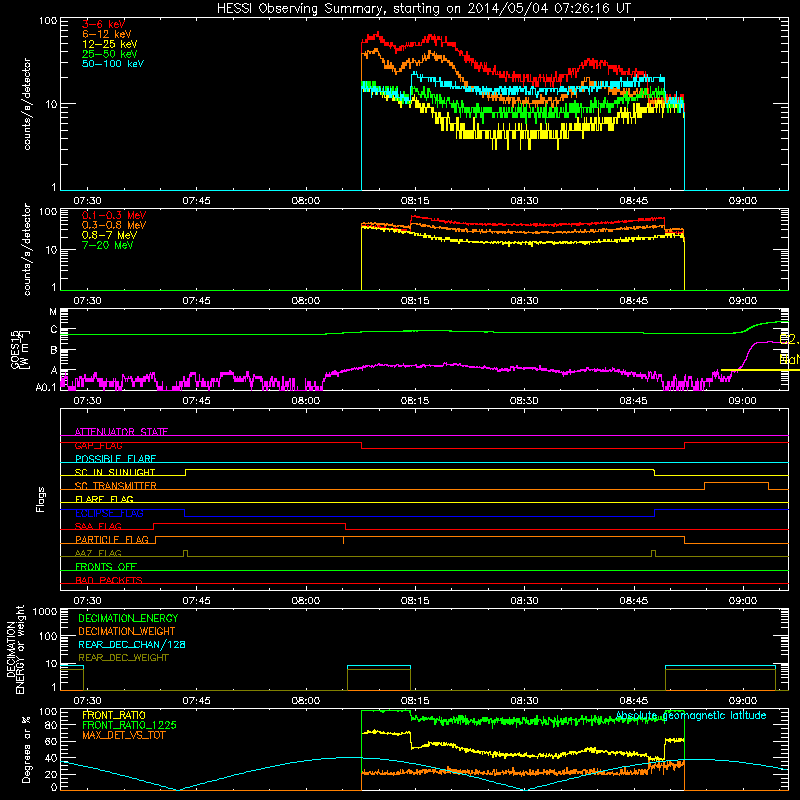Click the FRONT_RATIO_1225 legend label
Screen dimensions: 800x800
(129, 725)
